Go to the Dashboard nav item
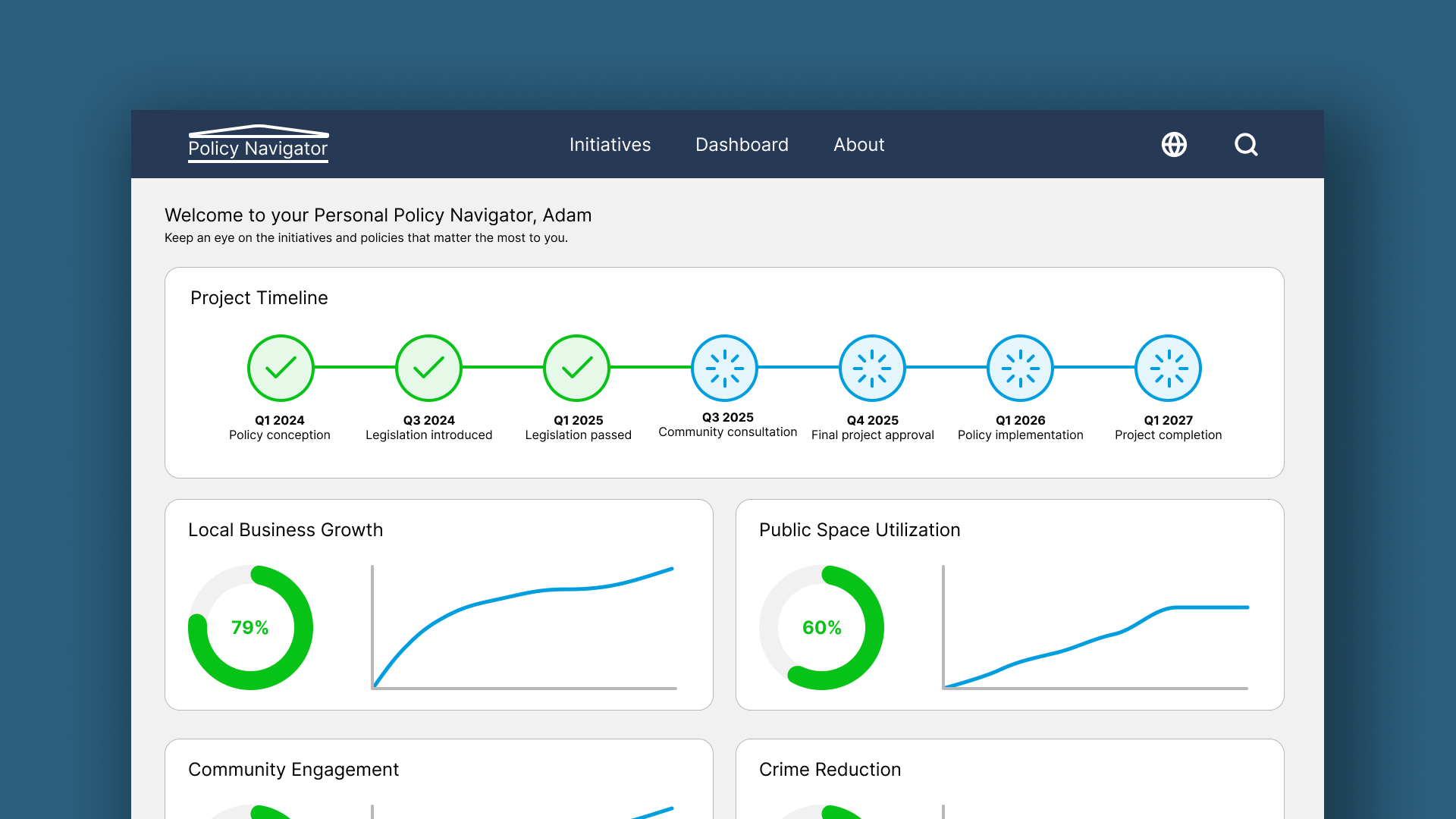This screenshot has width=1456, height=819. [x=742, y=144]
